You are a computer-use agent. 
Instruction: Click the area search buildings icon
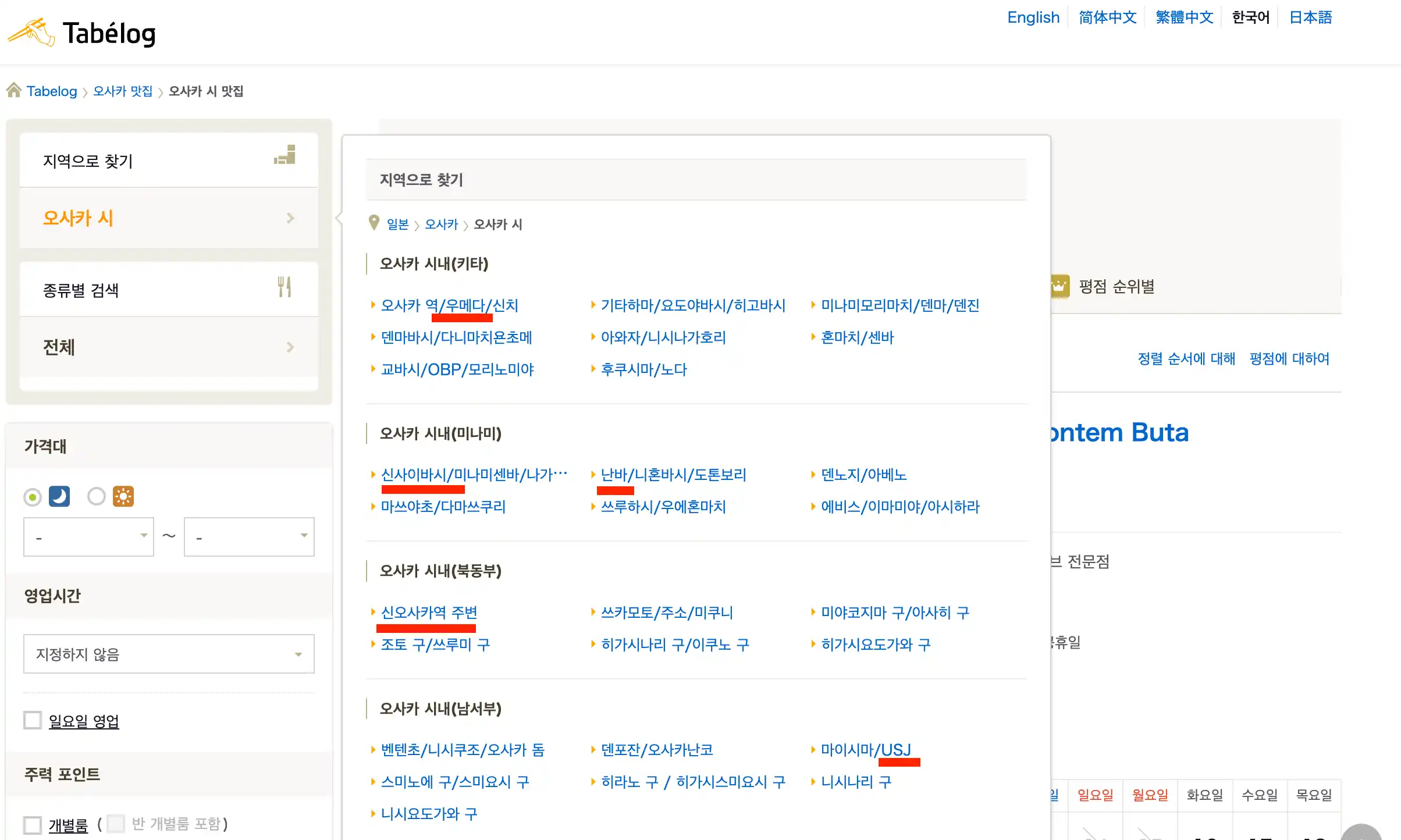pyautogui.click(x=285, y=155)
